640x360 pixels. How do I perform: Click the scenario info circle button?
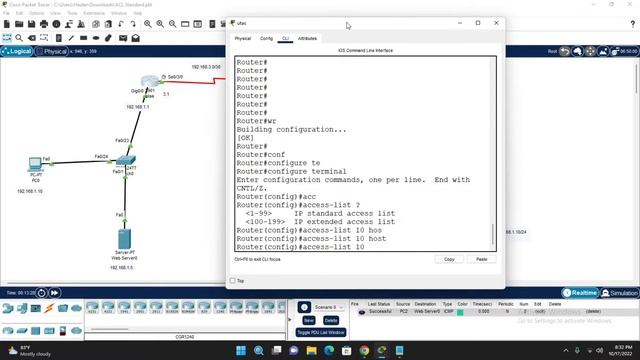click(x=304, y=307)
